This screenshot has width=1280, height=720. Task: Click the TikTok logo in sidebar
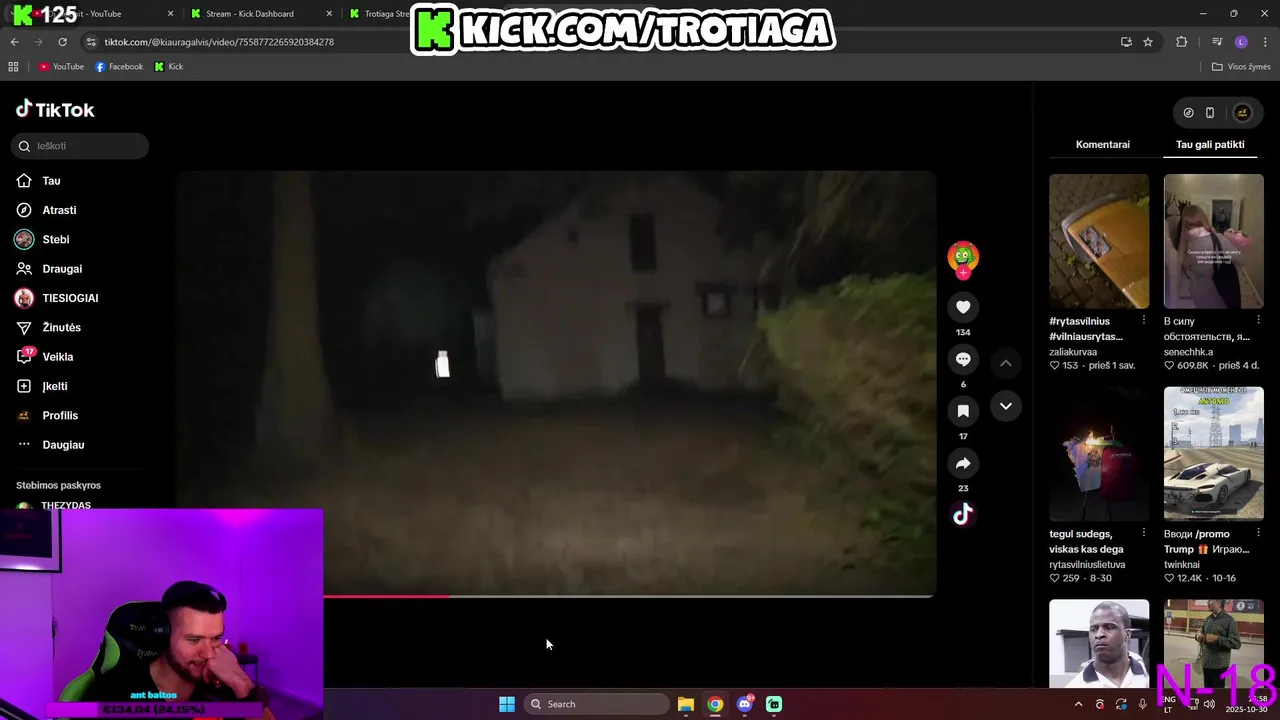point(55,109)
